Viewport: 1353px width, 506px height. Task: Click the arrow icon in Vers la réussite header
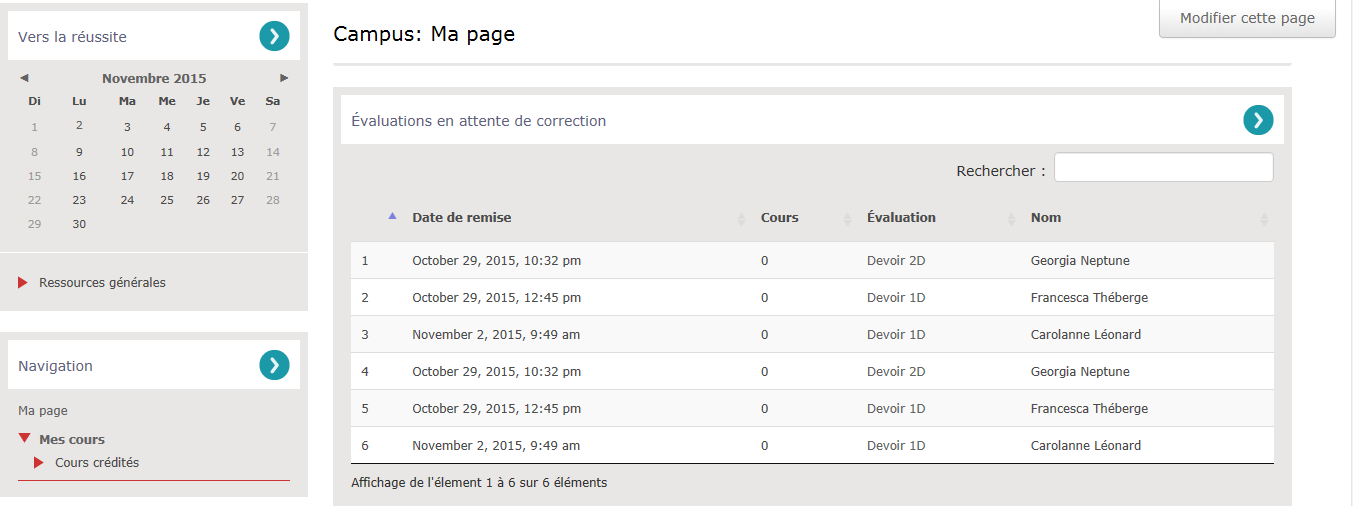pos(274,37)
